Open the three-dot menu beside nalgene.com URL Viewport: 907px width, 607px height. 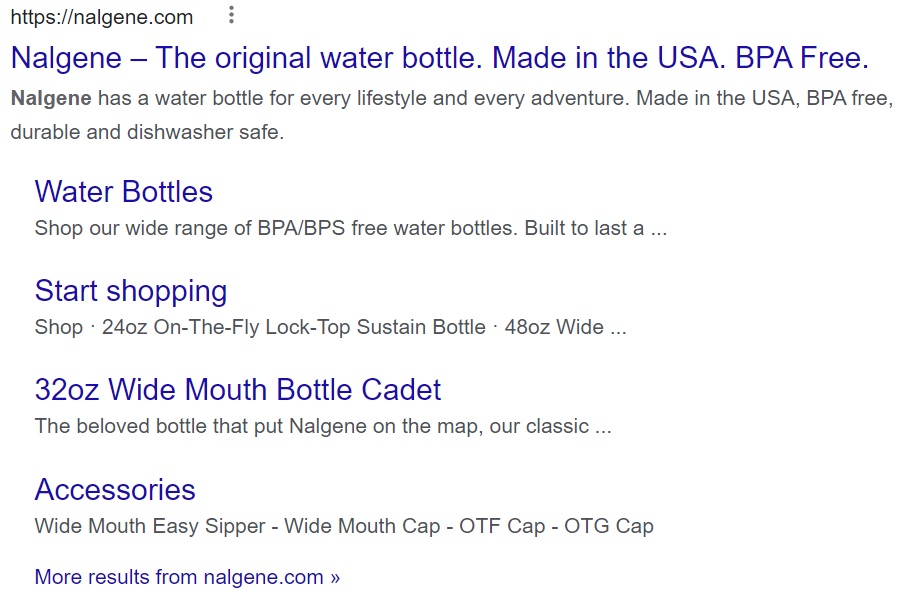[x=231, y=15]
